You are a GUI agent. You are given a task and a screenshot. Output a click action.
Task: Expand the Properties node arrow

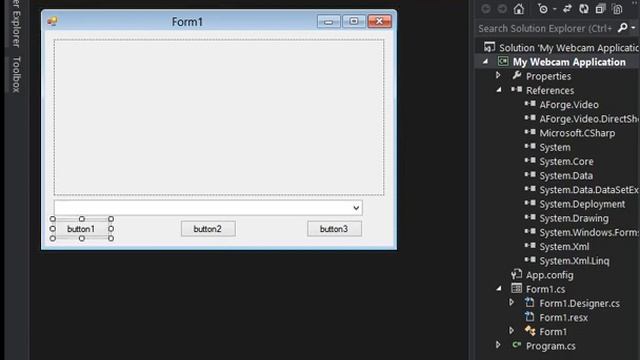coord(498,75)
